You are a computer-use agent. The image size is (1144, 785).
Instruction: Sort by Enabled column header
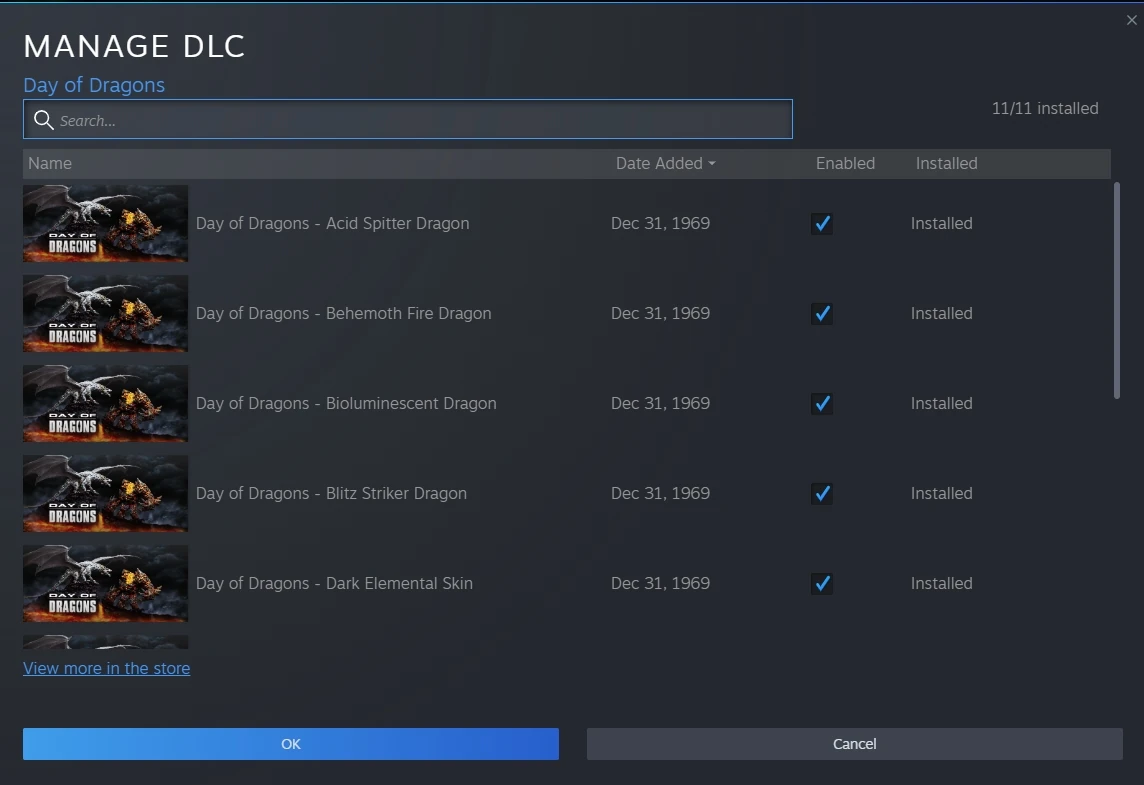(x=845, y=163)
